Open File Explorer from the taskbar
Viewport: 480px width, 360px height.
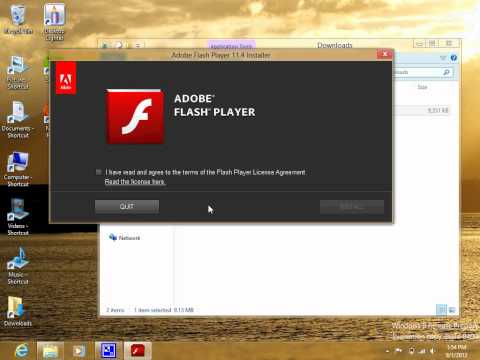(x=50, y=350)
